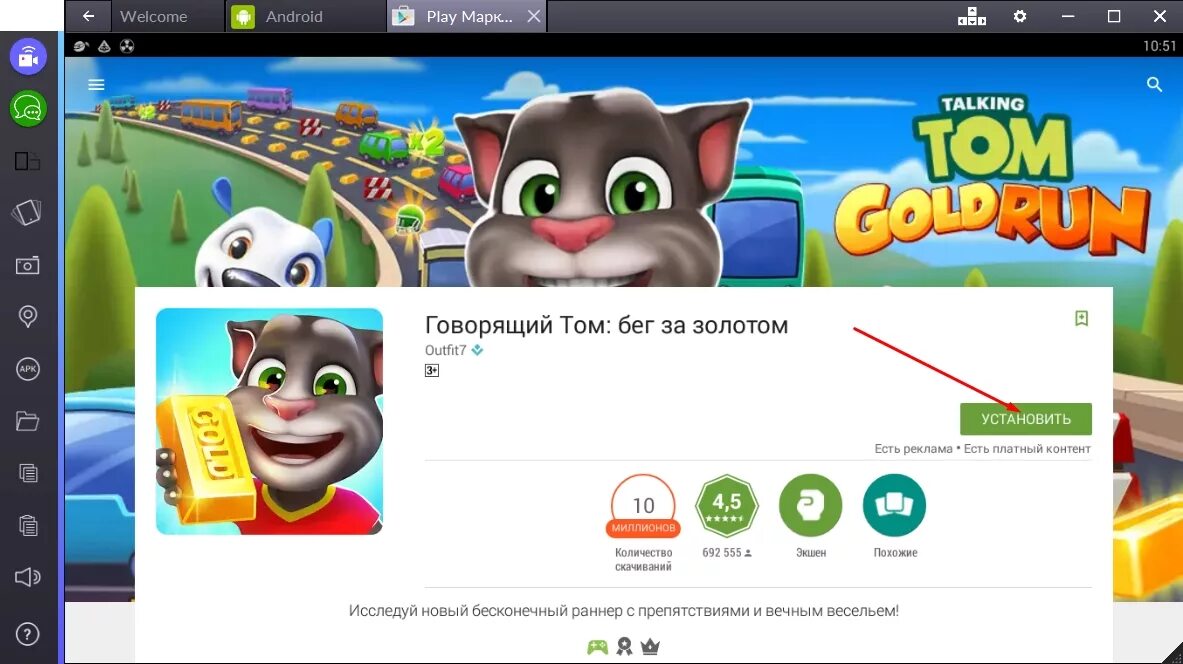Minimize the BlueStacks window
This screenshot has height=664, width=1183.
click(1068, 16)
